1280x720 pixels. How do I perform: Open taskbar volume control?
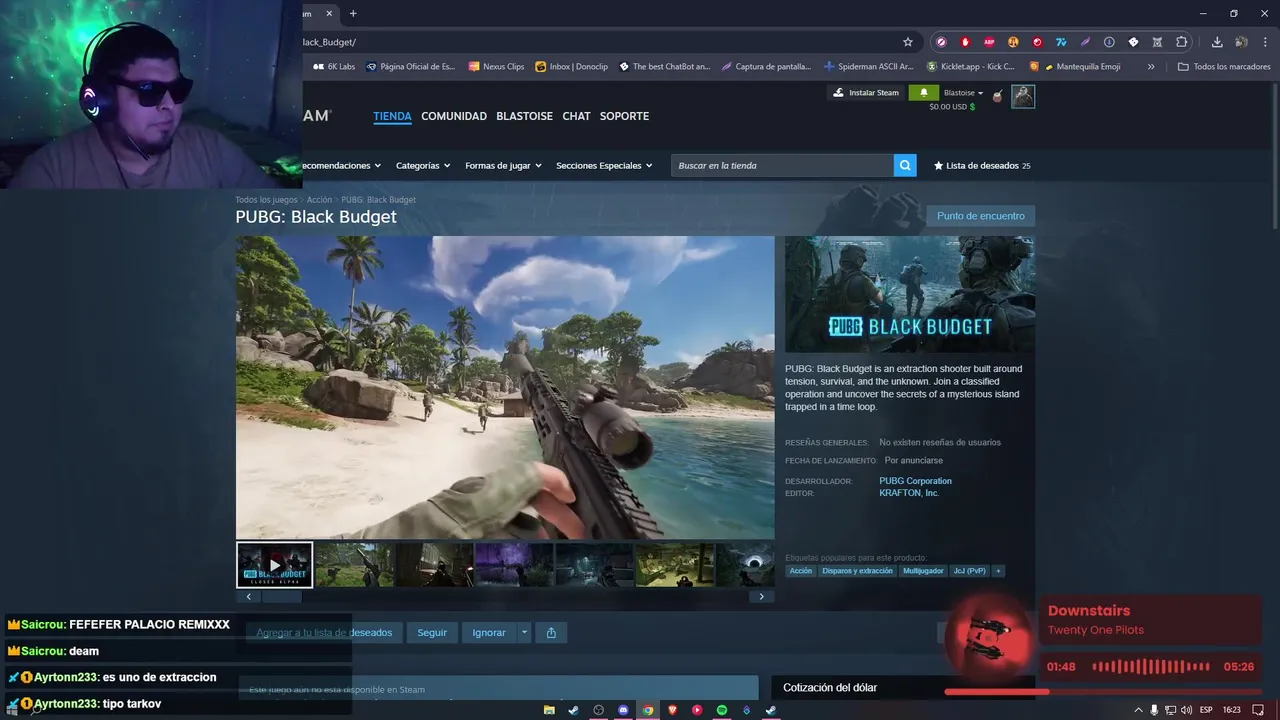click(1185, 710)
